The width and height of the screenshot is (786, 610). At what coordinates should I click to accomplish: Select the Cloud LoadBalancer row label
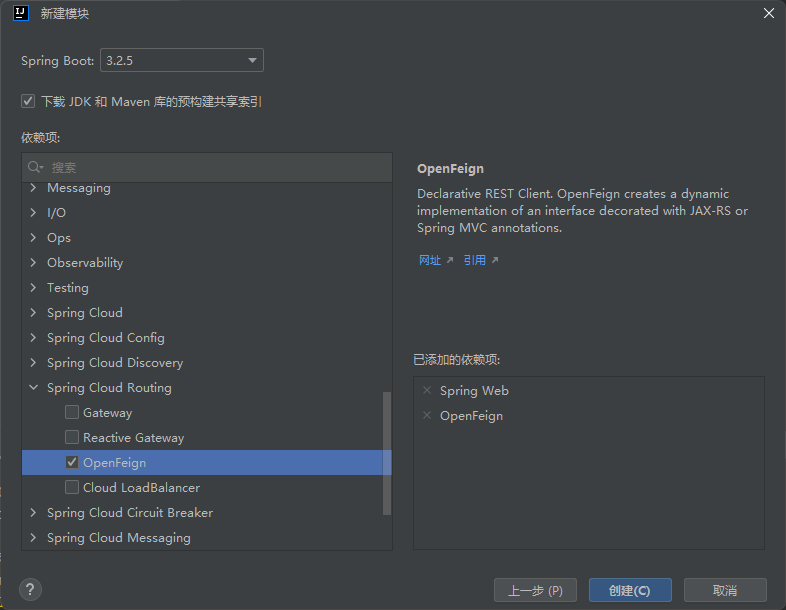141,488
